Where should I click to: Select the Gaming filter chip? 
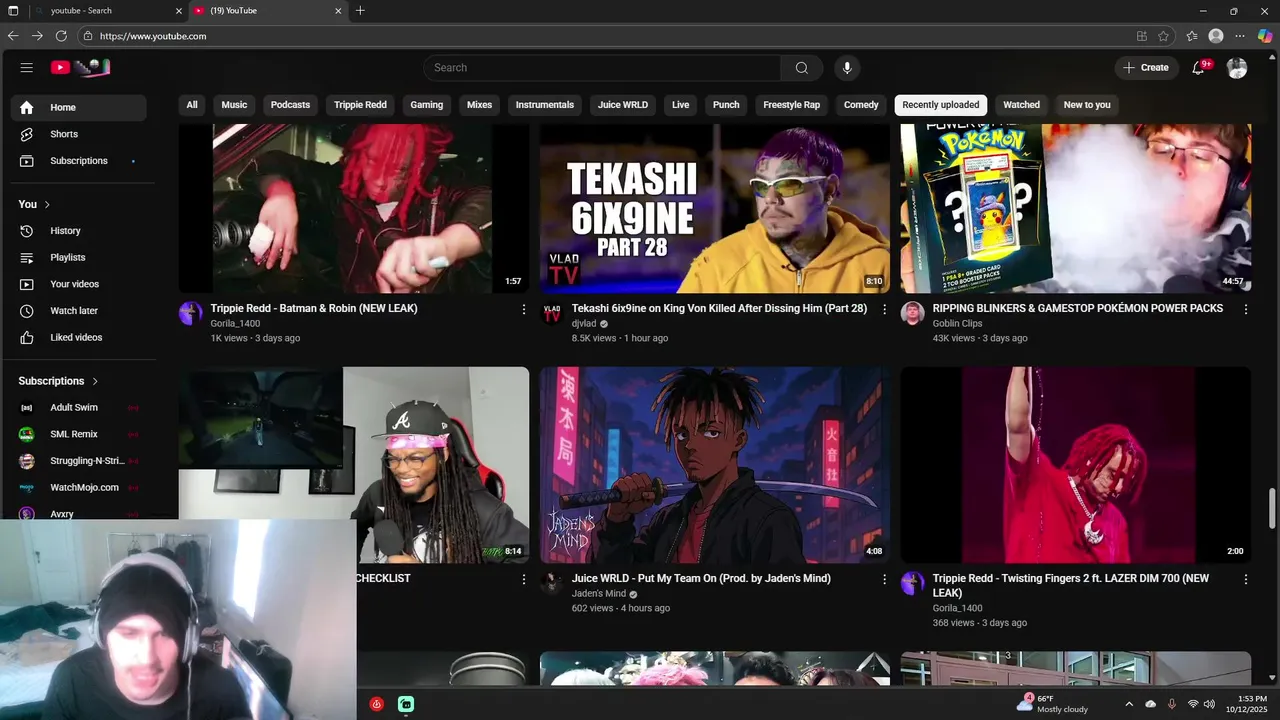click(426, 105)
